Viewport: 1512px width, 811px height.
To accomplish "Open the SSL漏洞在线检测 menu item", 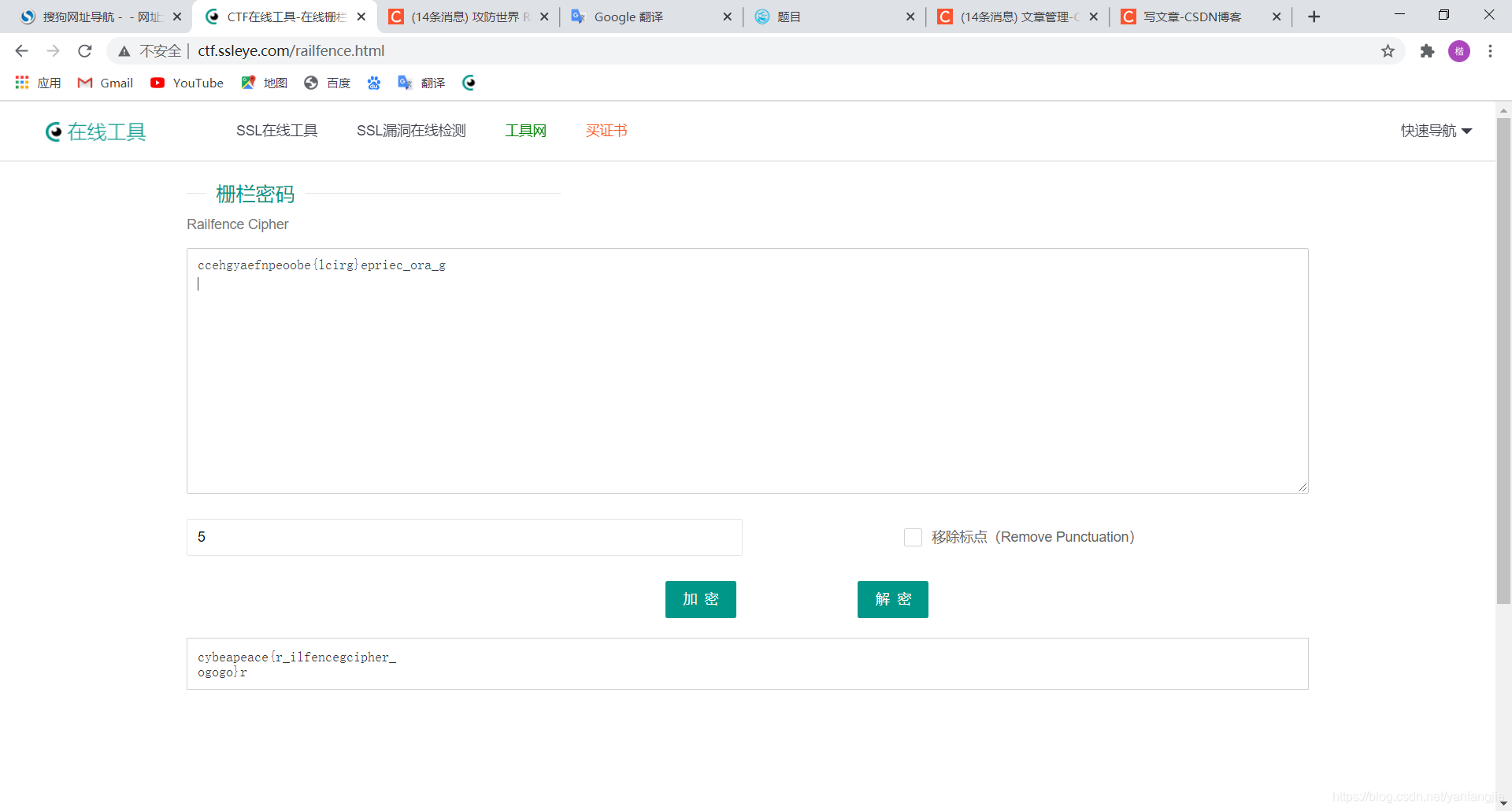I will coord(411,131).
